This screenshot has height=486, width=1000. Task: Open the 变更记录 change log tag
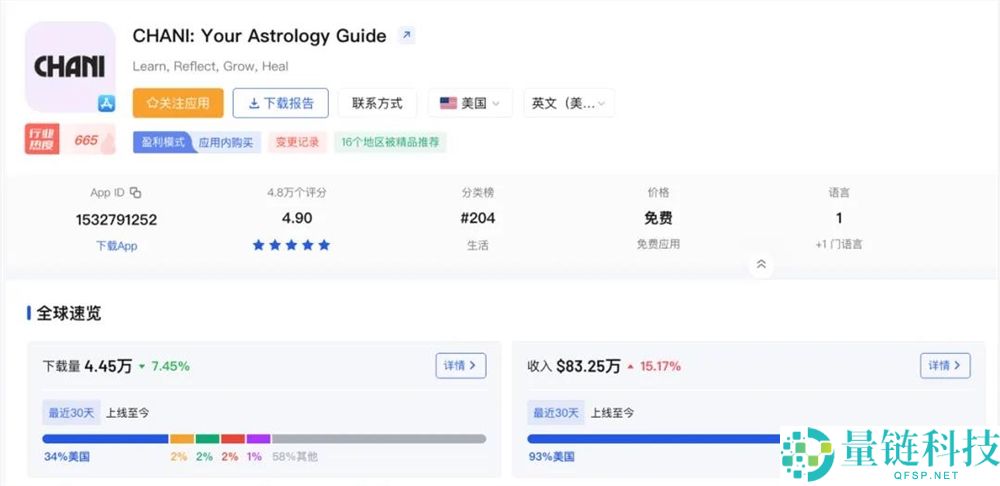pyautogui.click(x=297, y=142)
